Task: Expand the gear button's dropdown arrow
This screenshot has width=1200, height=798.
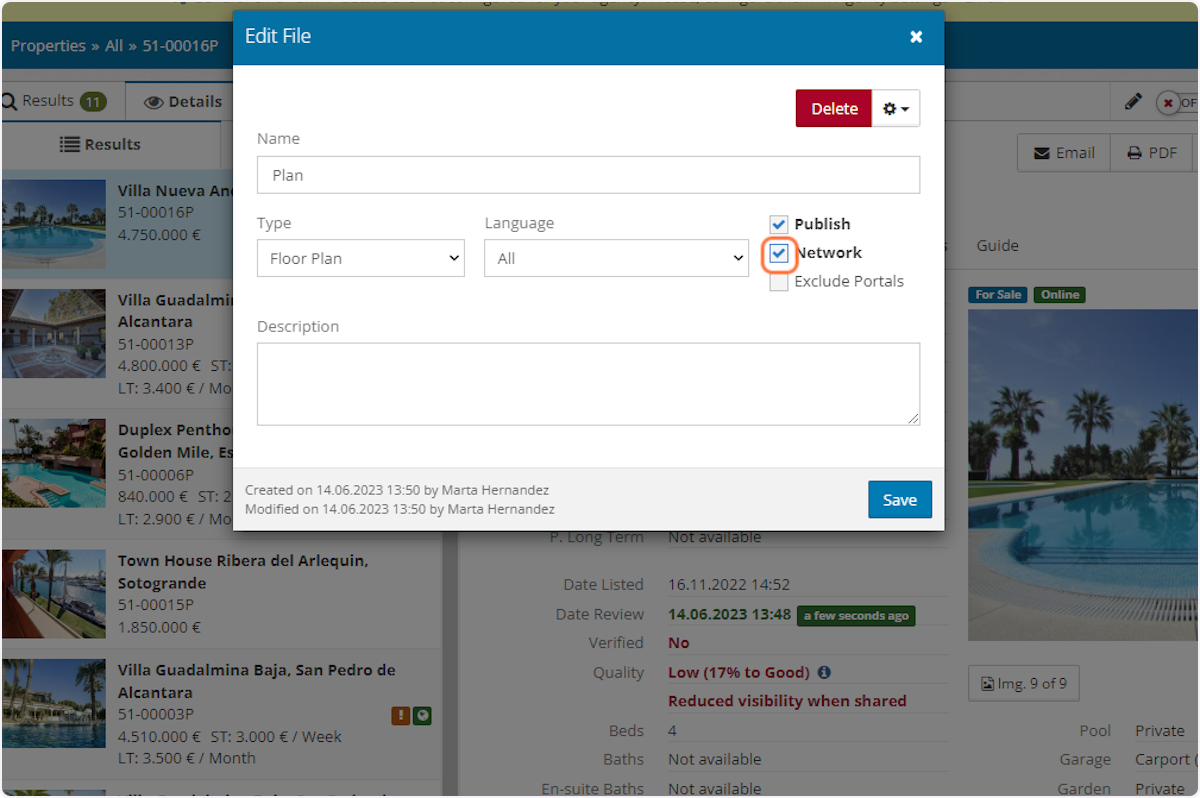Action: pyautogui.click(x=904, y=108)
